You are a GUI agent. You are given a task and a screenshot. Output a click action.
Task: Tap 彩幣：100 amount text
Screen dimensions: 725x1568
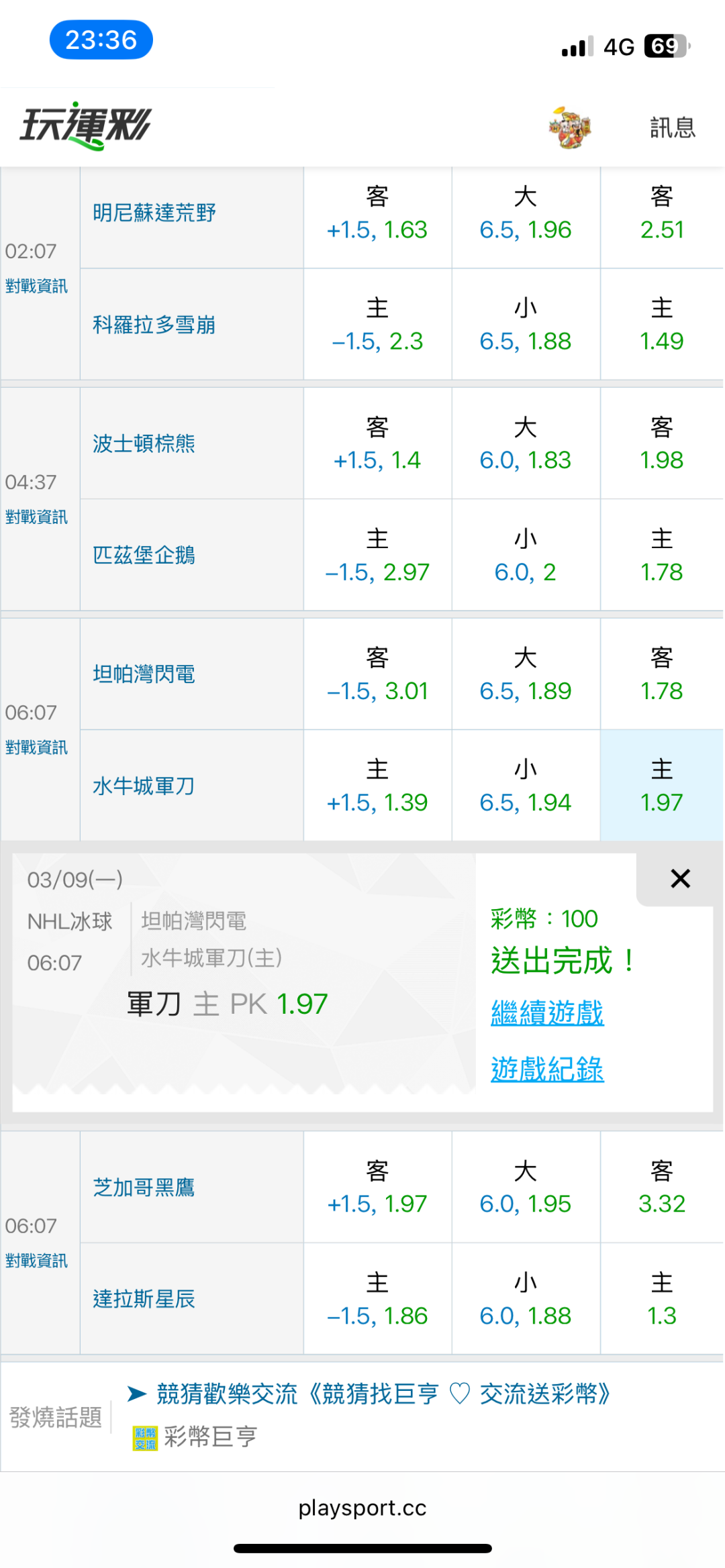click(x=544, y=919)
